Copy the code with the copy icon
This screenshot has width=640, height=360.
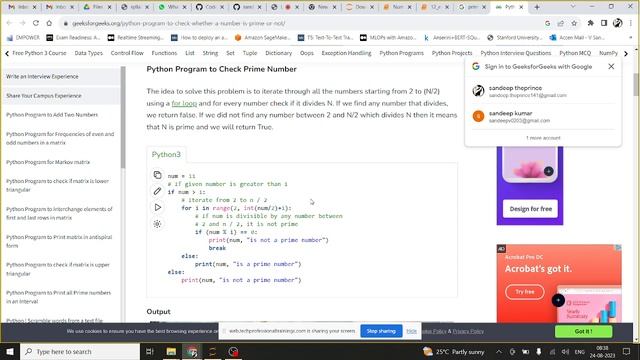pos(157,175)
